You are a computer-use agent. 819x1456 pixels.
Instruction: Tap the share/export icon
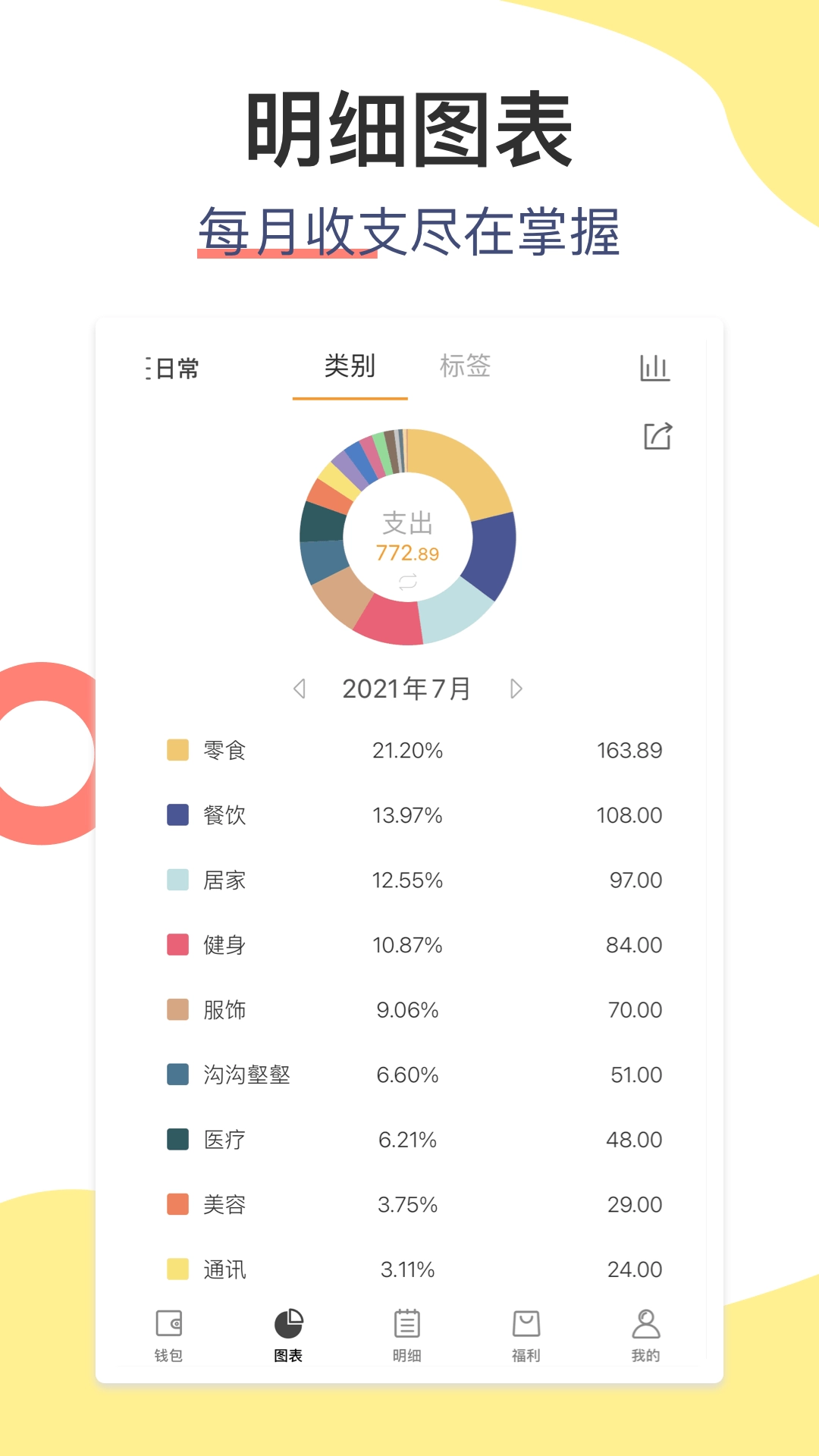click(x=657, y=436)
